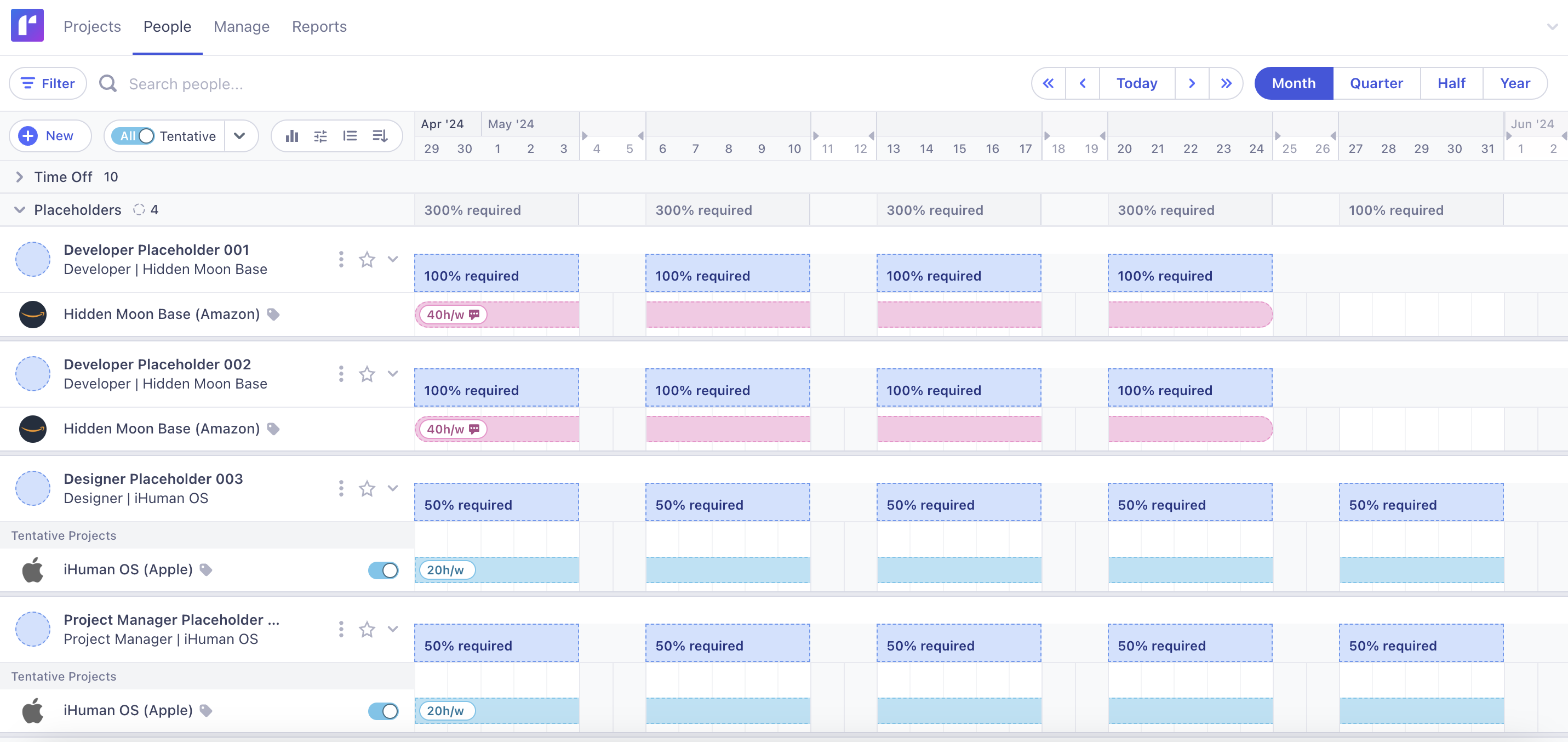1568x742 pixels.
Task: Toggle tentative iHuman OS project for Designer Placeholder 003
Action: [x=382, y=570]
